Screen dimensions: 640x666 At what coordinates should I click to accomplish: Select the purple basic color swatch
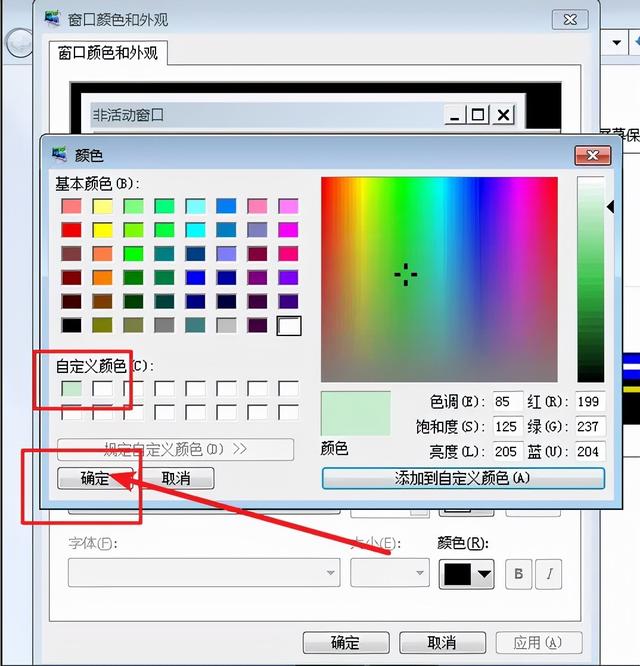(257, 278)
